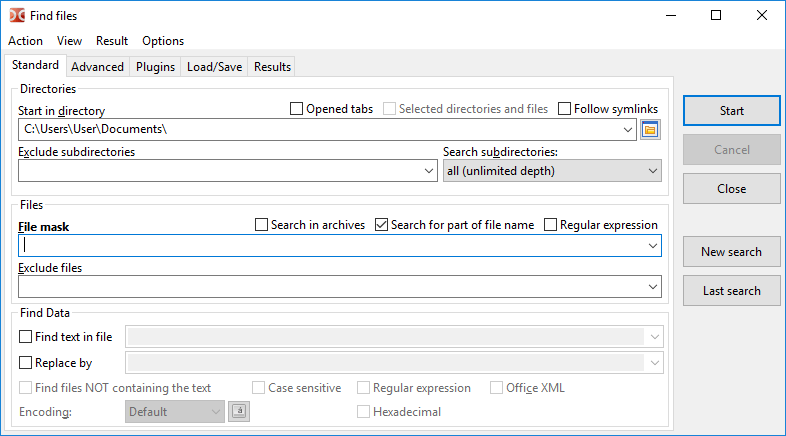Enable the Opened tabs checkbox
This screenshot has width=786, height=436.
[297, 109]
